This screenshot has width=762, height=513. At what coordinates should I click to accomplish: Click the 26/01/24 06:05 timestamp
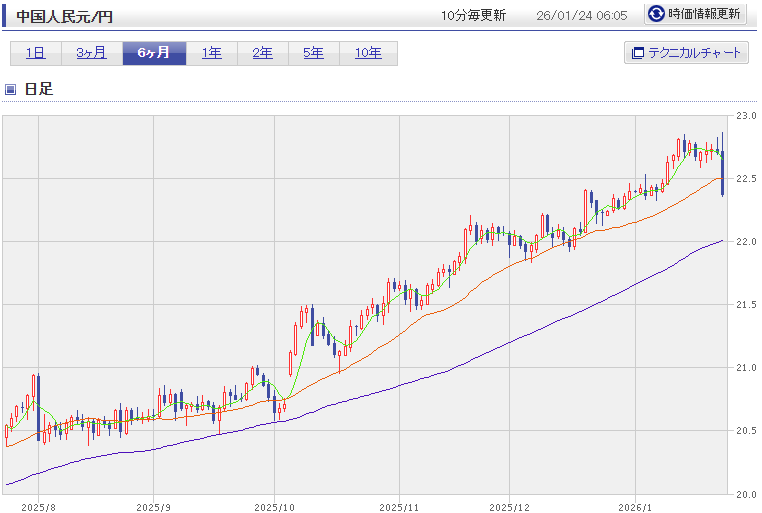(581, 15)
